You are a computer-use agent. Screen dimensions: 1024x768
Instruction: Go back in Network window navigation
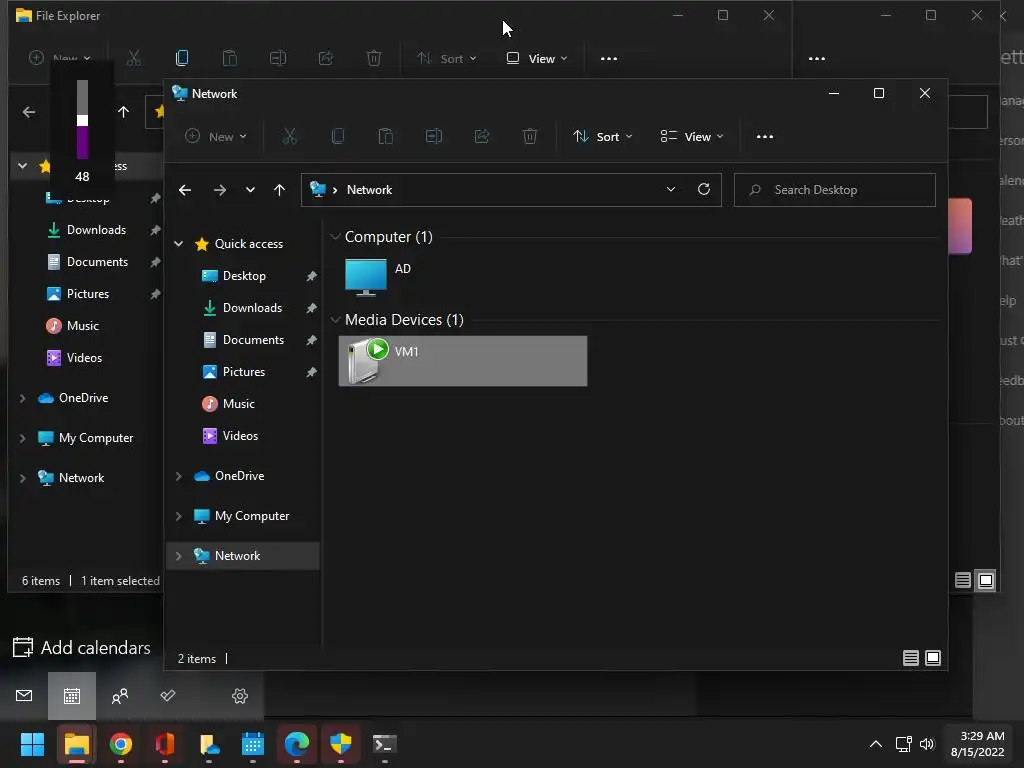coord(185,190)
